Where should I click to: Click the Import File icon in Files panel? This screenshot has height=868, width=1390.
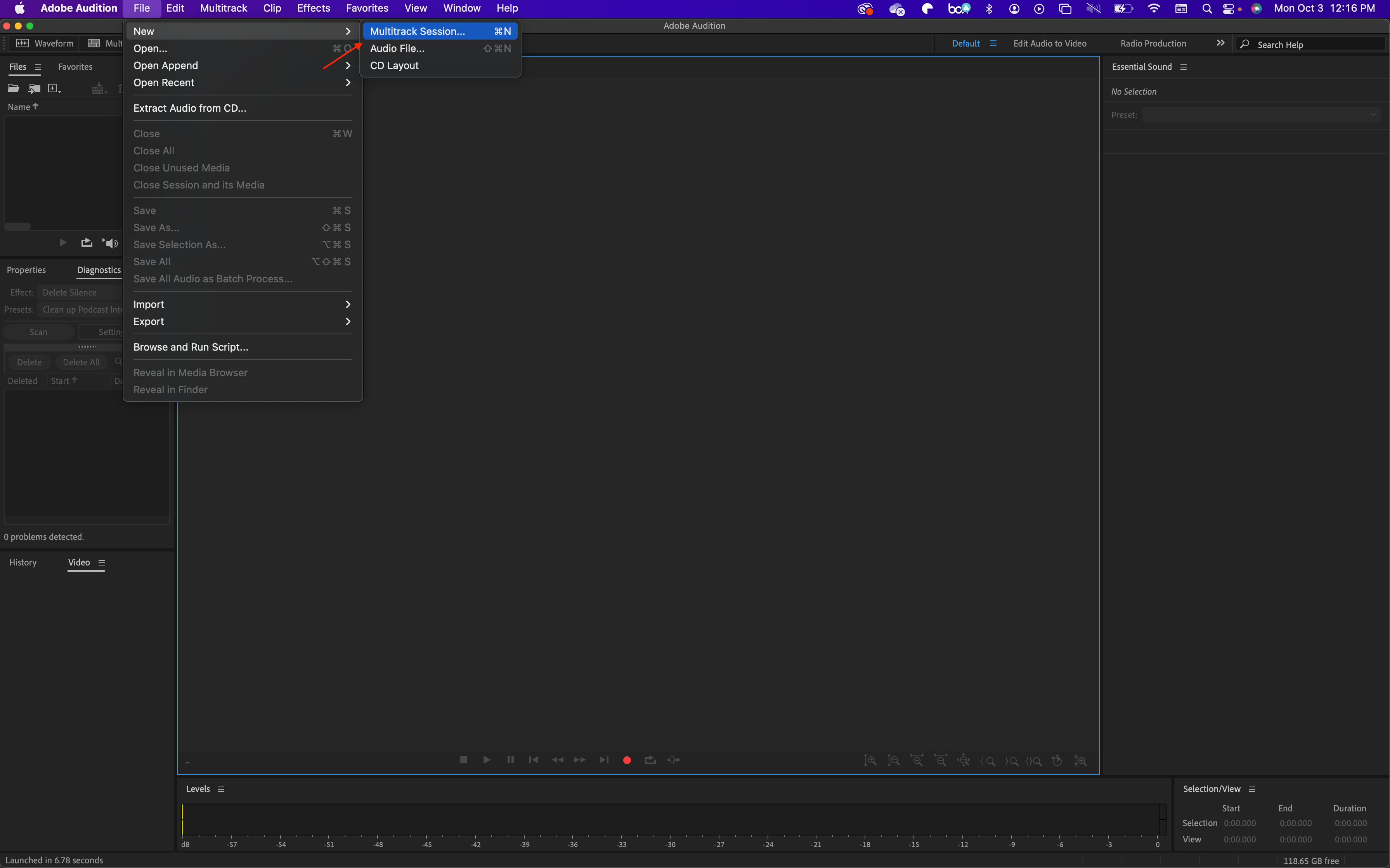(x=34, y=88)
